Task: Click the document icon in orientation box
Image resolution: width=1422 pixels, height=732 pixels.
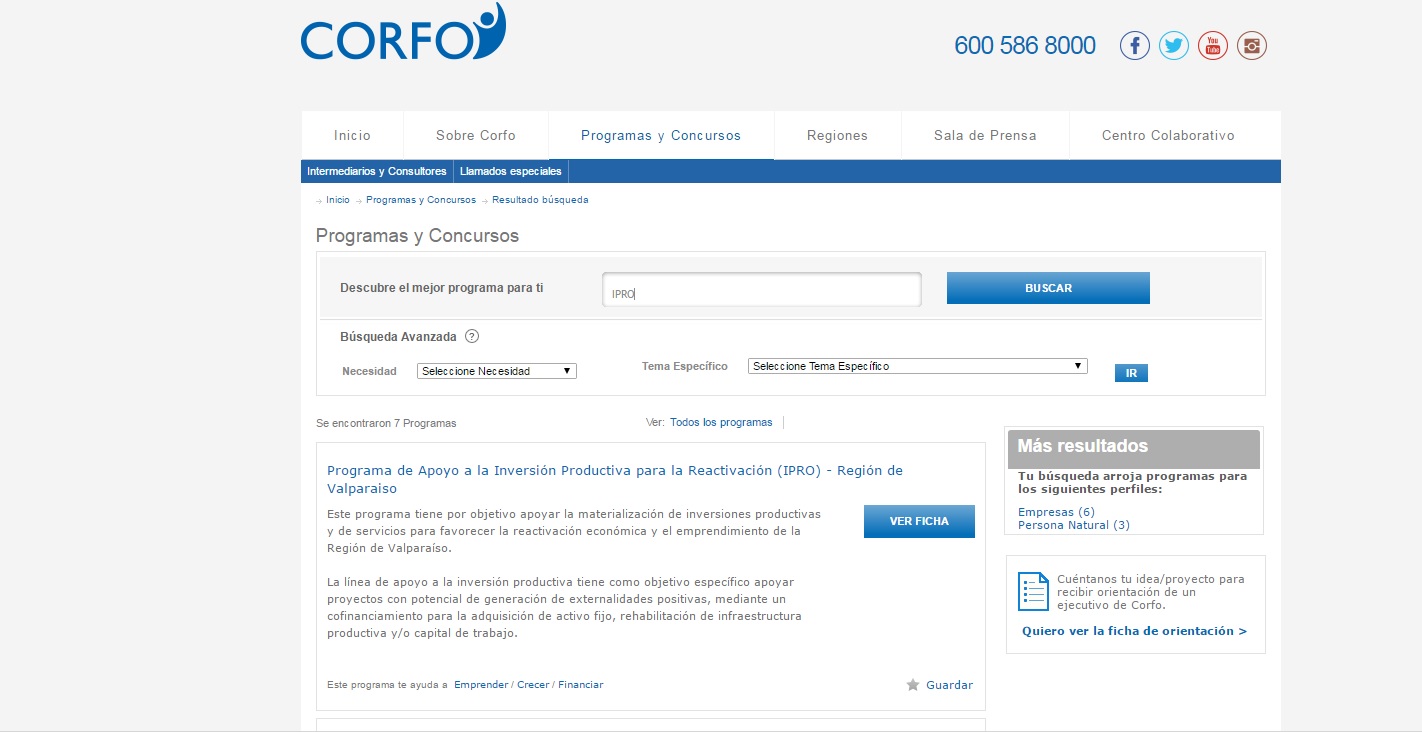Action: click(x=1032, y=591)
